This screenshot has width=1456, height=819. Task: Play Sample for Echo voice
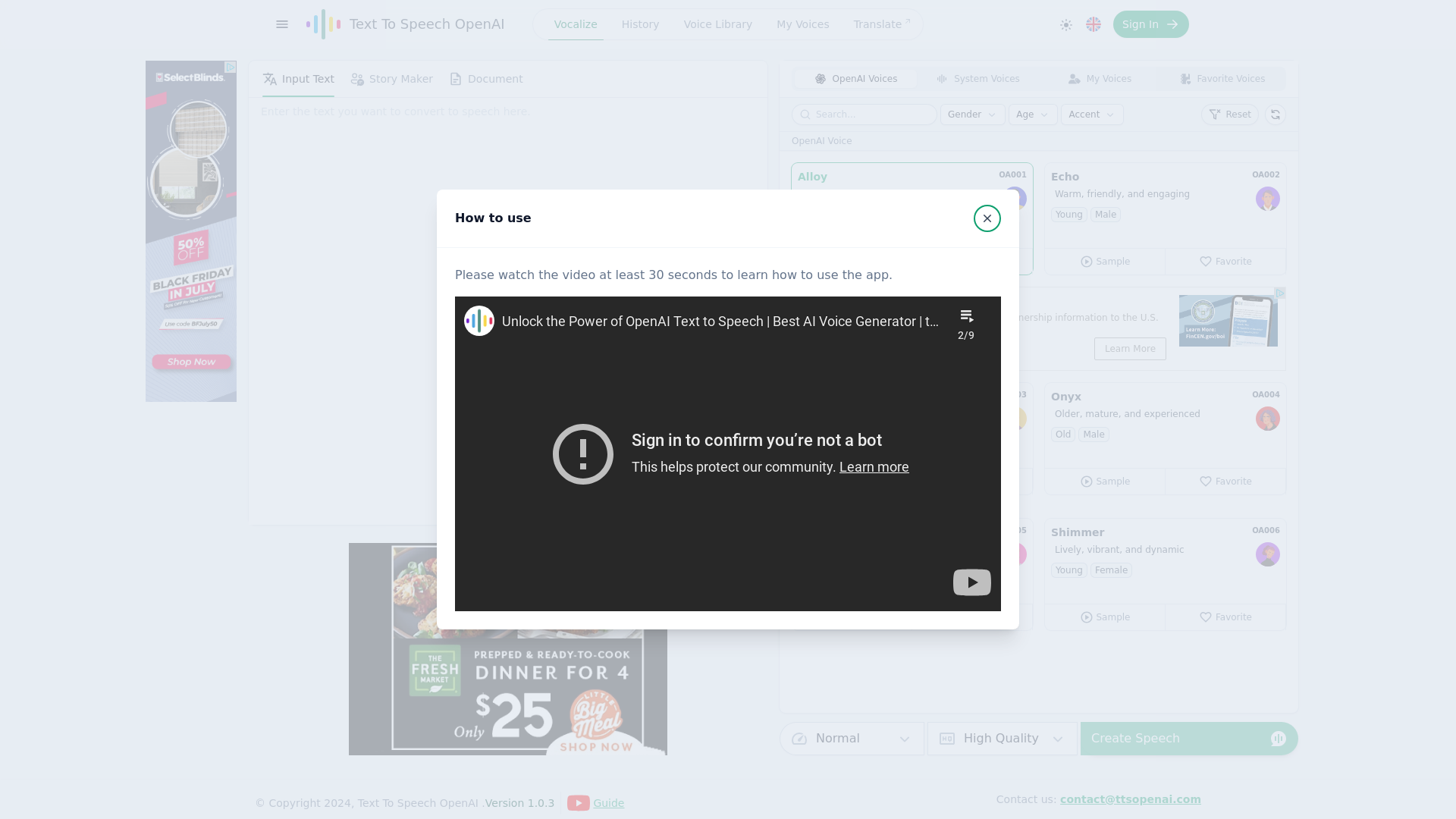(x=1105, y=262)
